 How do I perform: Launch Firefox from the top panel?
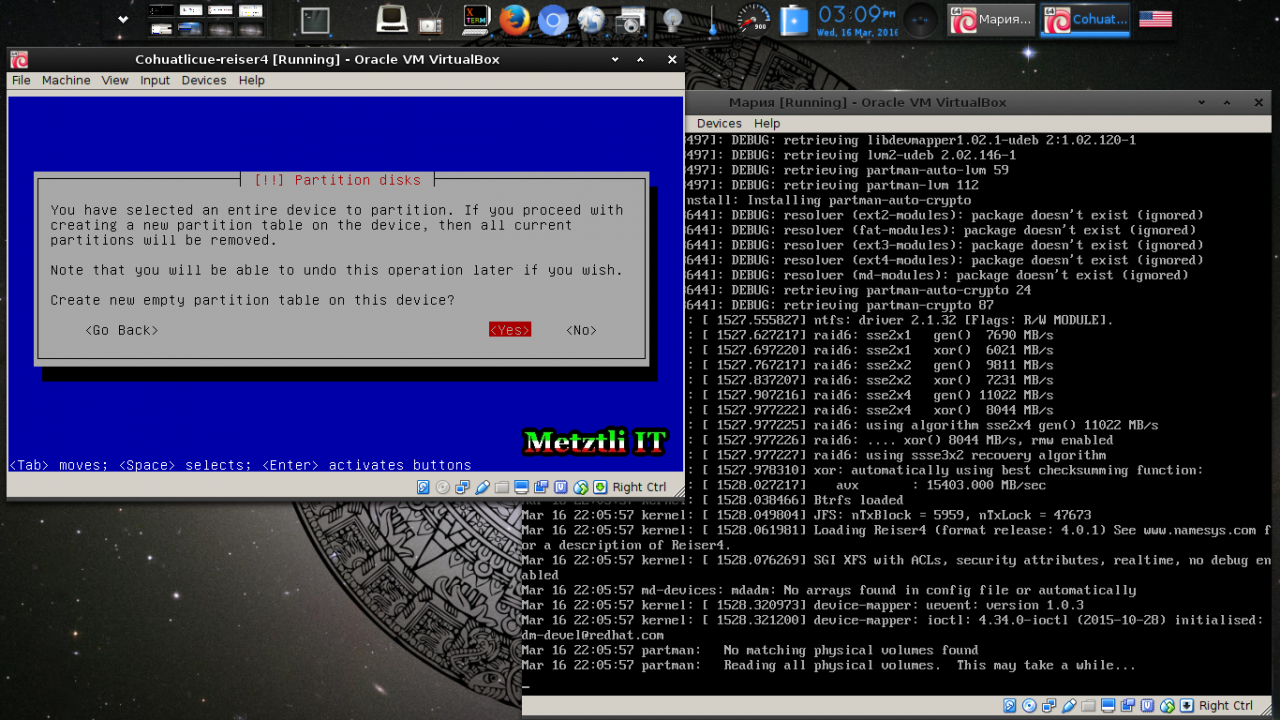click(x=514, y=19)
